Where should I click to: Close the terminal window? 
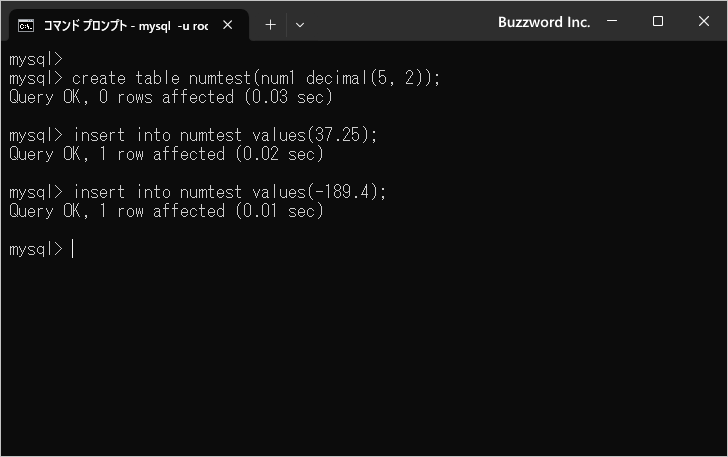[703, 21]
